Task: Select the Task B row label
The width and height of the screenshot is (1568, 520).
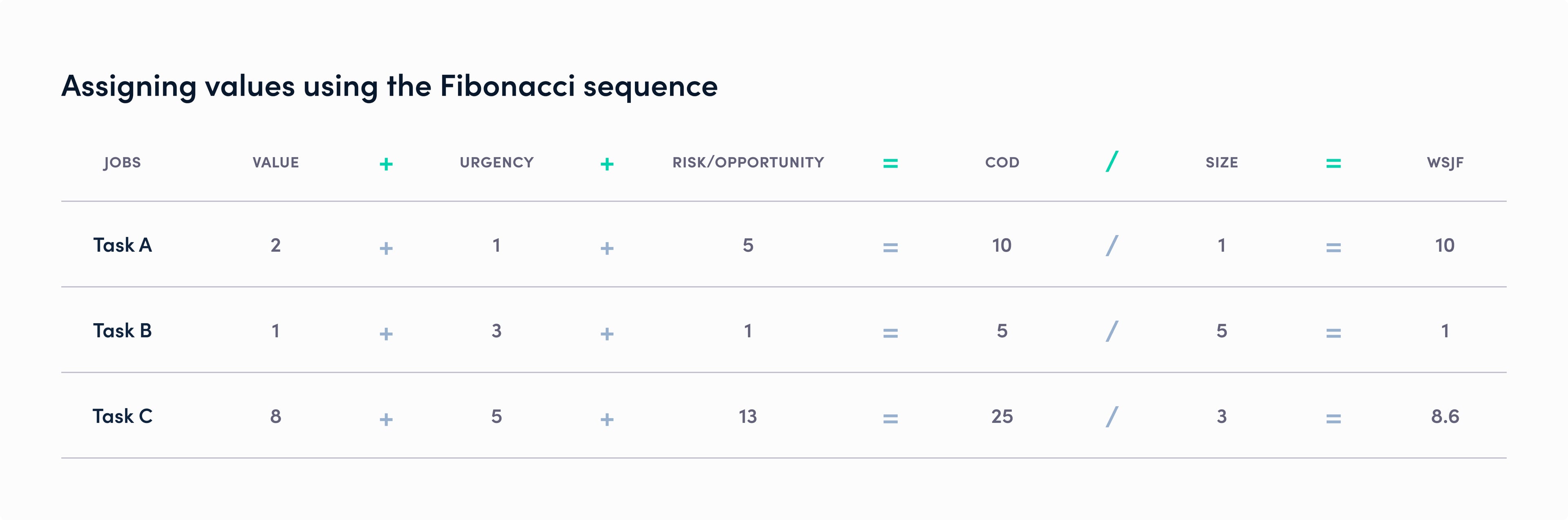Action: tap(122, 330)
